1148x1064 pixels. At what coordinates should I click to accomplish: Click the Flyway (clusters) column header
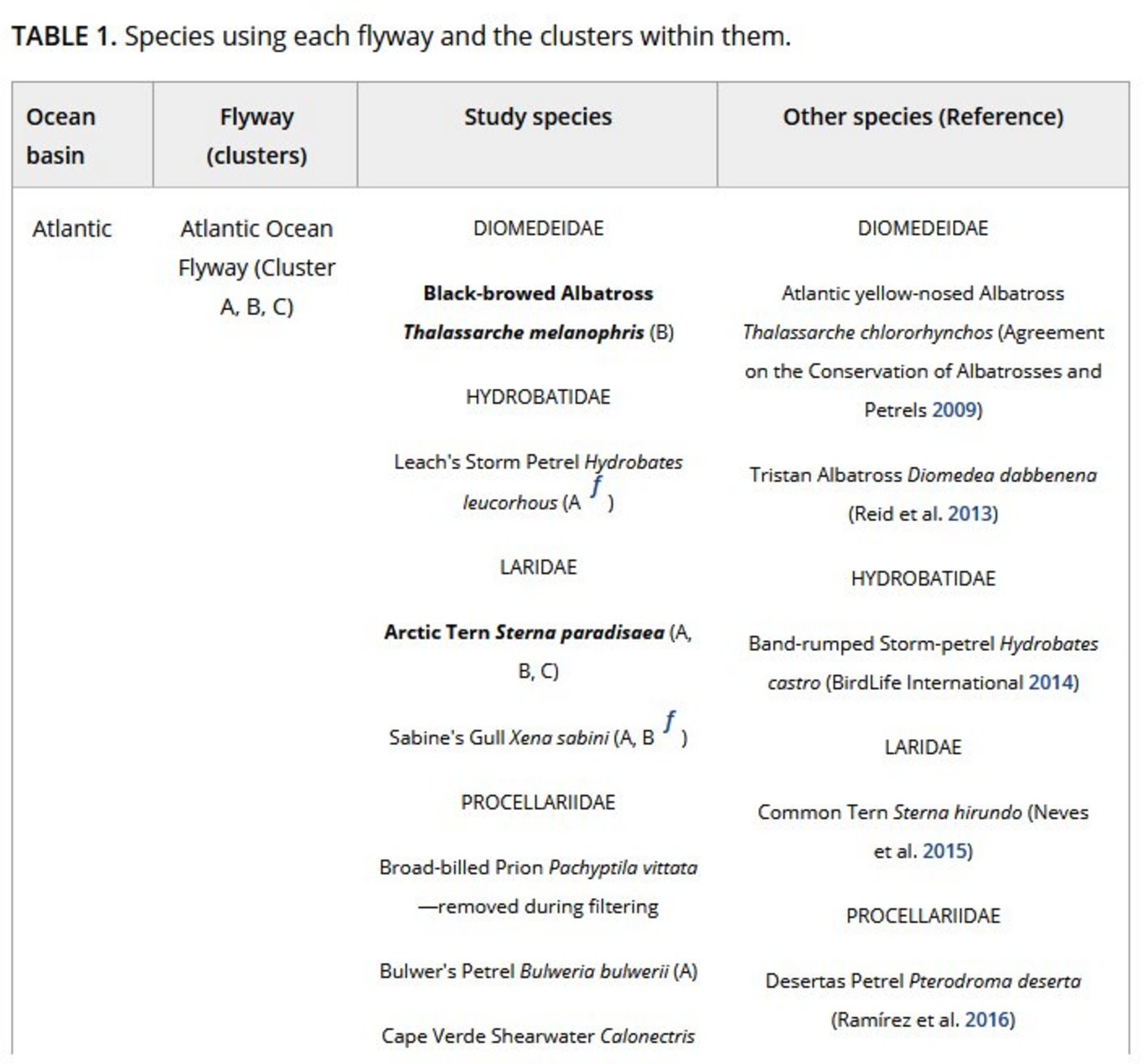tap(256, 136)
